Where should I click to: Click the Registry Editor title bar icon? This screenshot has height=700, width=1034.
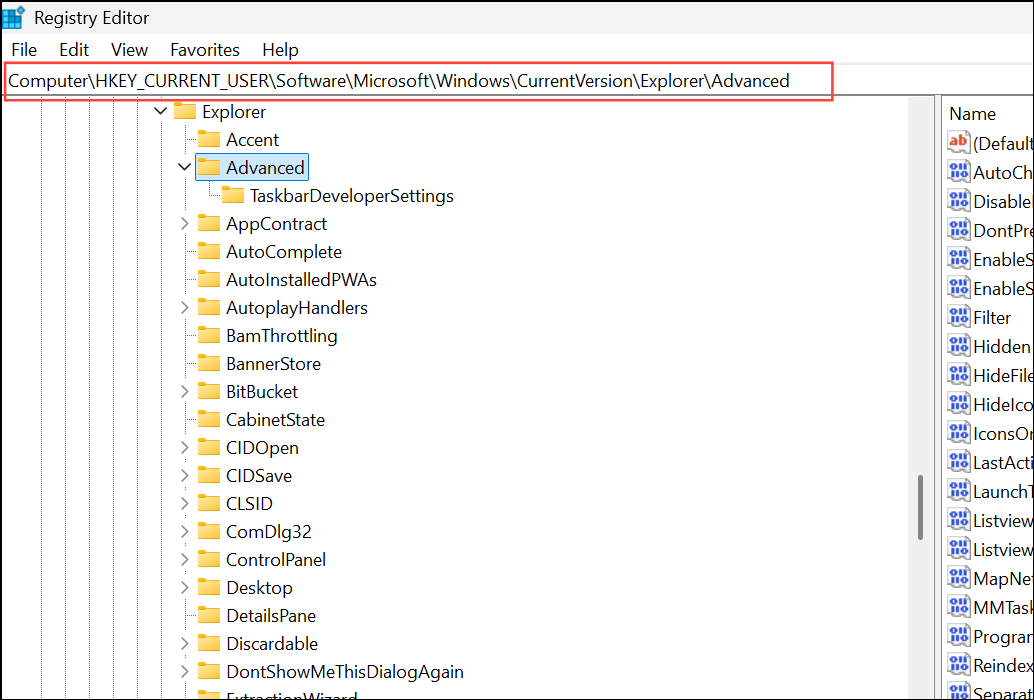pyautogui.click(x=13, y=17)
